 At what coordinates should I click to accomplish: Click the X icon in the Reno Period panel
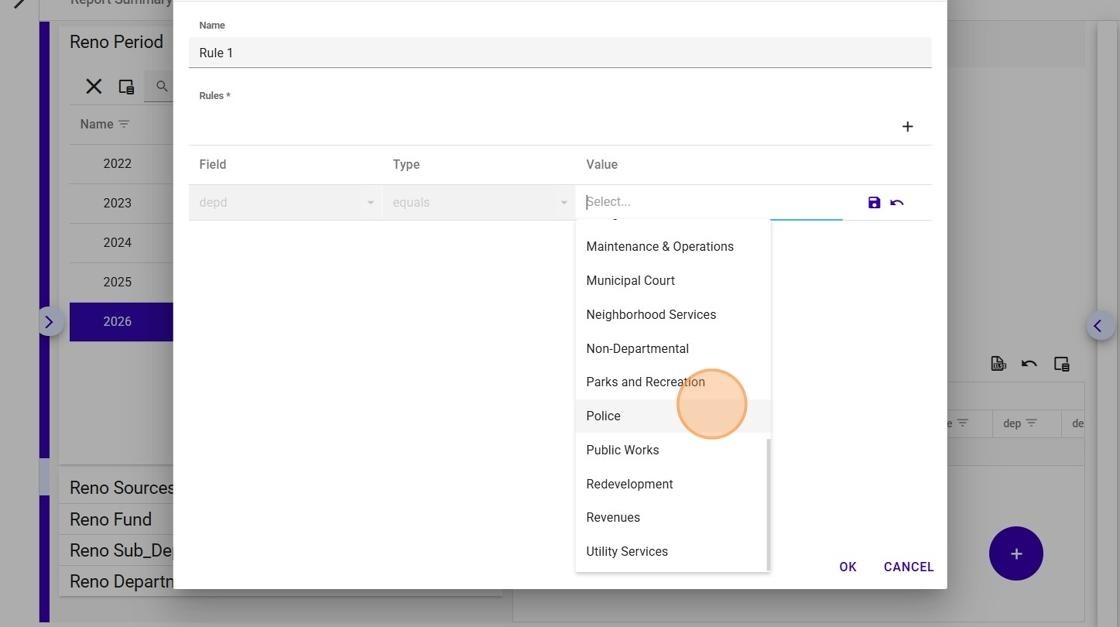(x=94, y=86)
